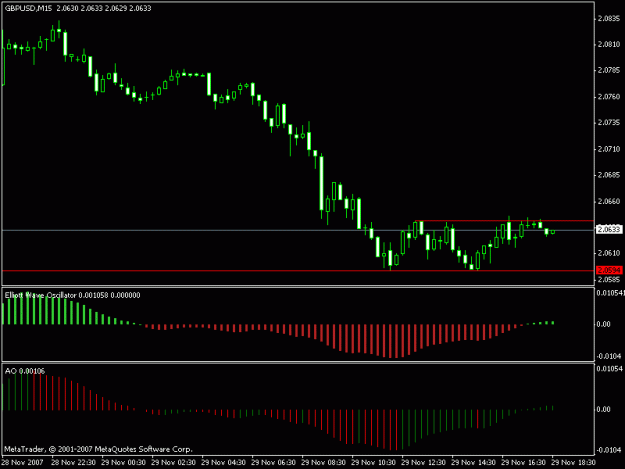Select the upper red resistance line

pyautogui.click(x=504, y=220)
